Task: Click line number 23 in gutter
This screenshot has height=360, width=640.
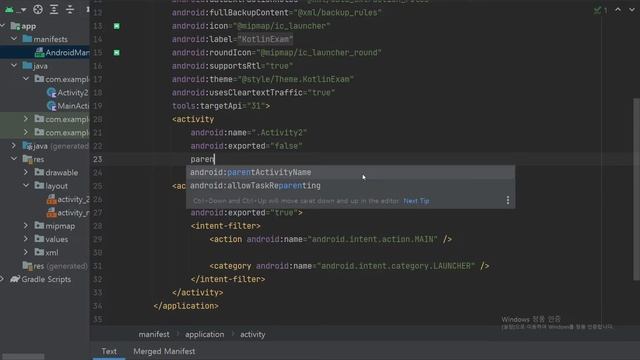Action: [x=98, y=159]
